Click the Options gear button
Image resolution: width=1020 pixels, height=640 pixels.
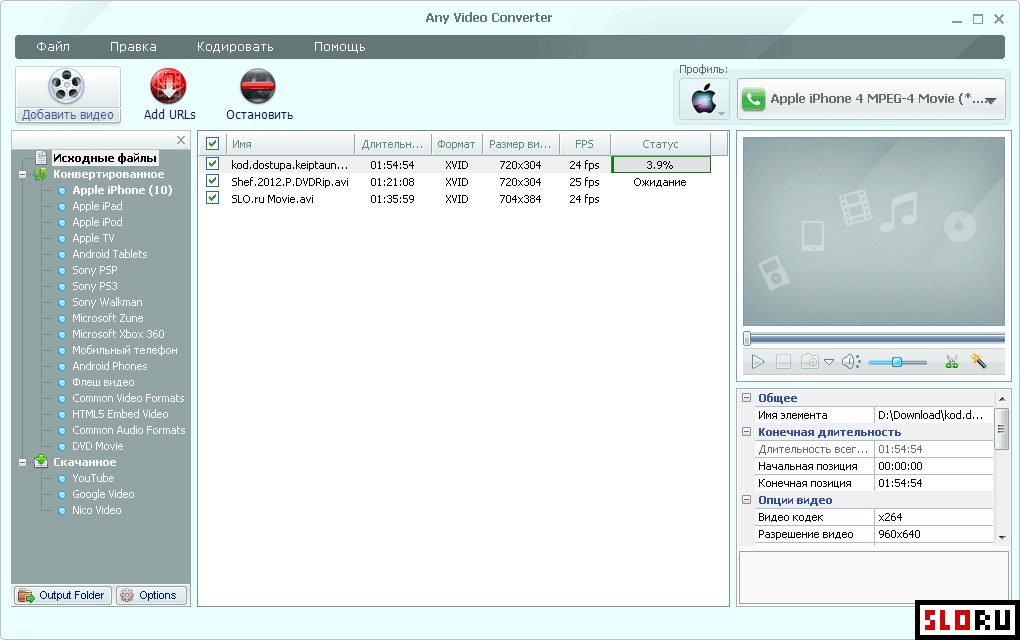tap(152, 595)
